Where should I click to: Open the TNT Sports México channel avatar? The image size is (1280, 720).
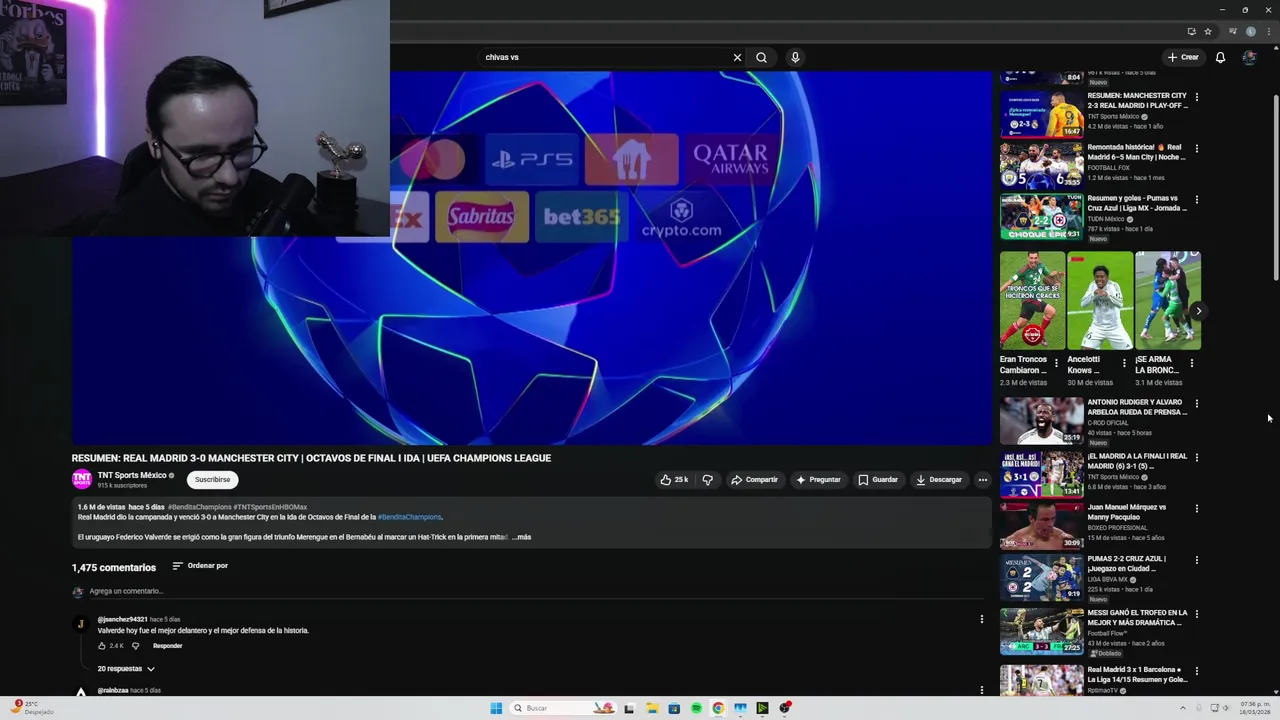point(81,479)
